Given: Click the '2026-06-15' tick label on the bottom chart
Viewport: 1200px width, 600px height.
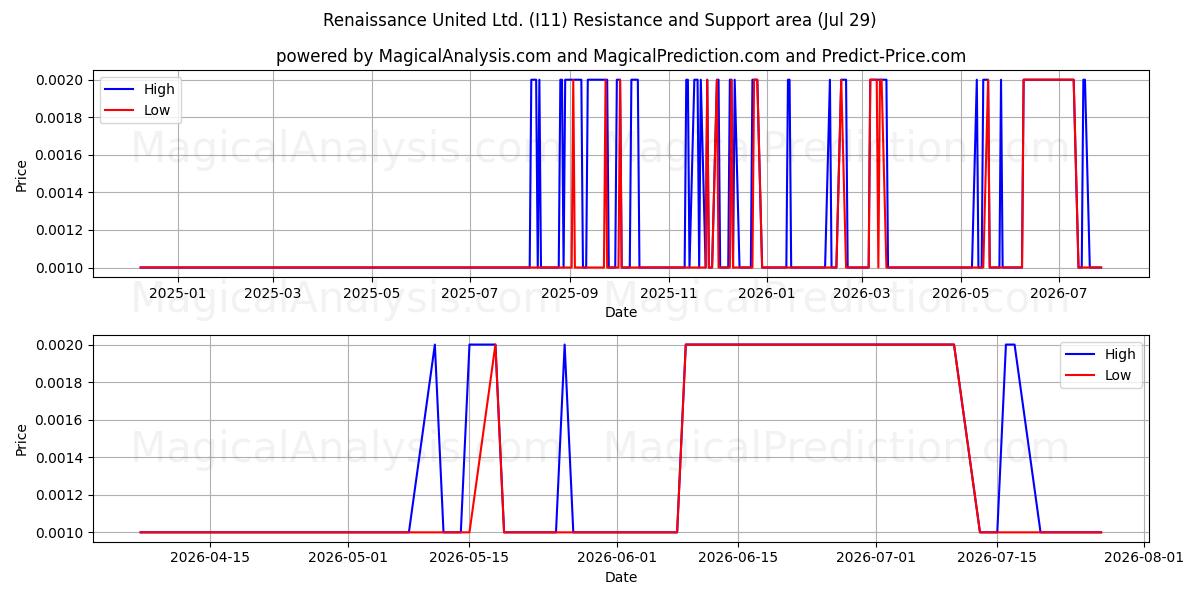Looking at the screenshot, I should pos(738,558).
